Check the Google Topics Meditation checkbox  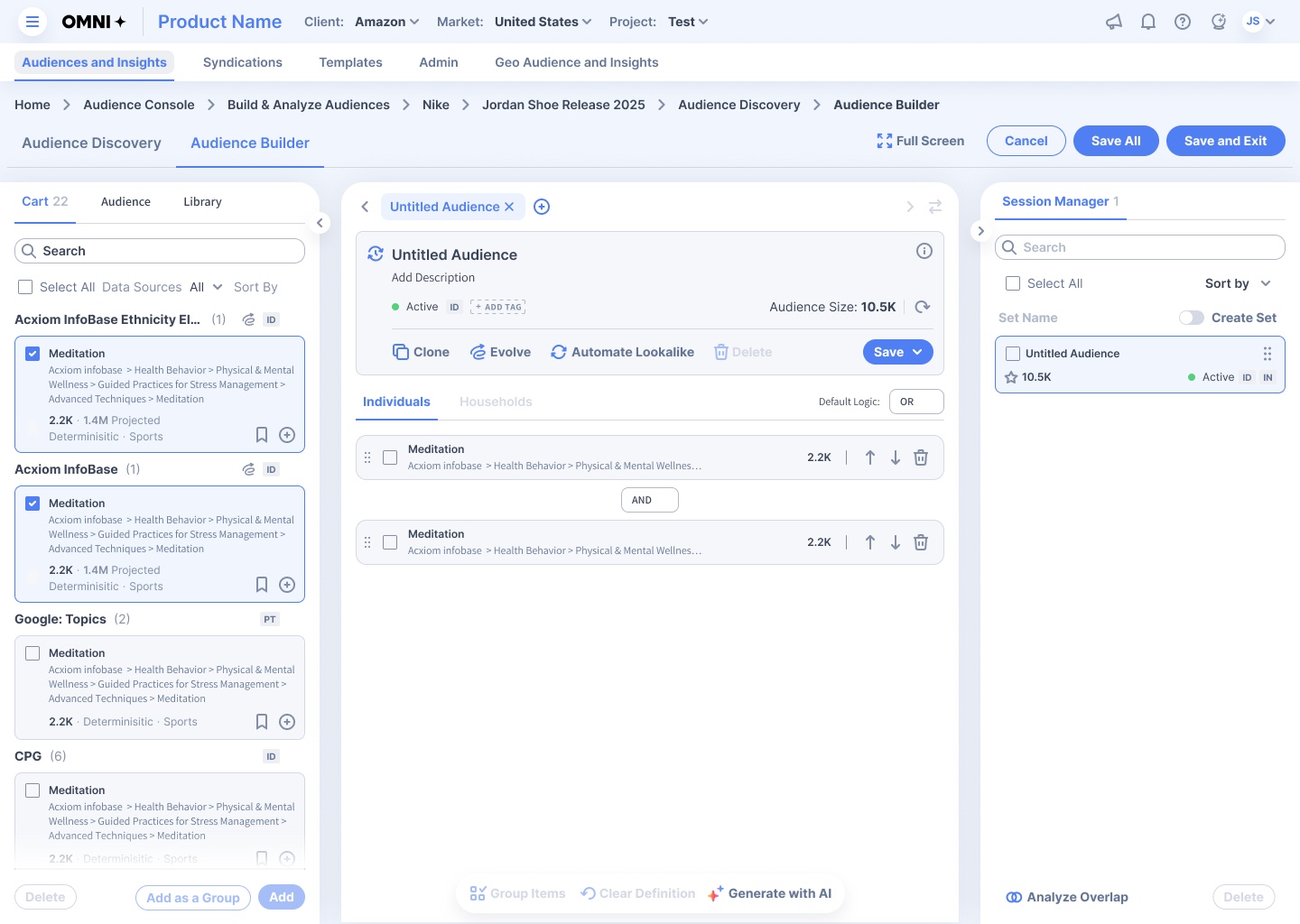point(32,653)
